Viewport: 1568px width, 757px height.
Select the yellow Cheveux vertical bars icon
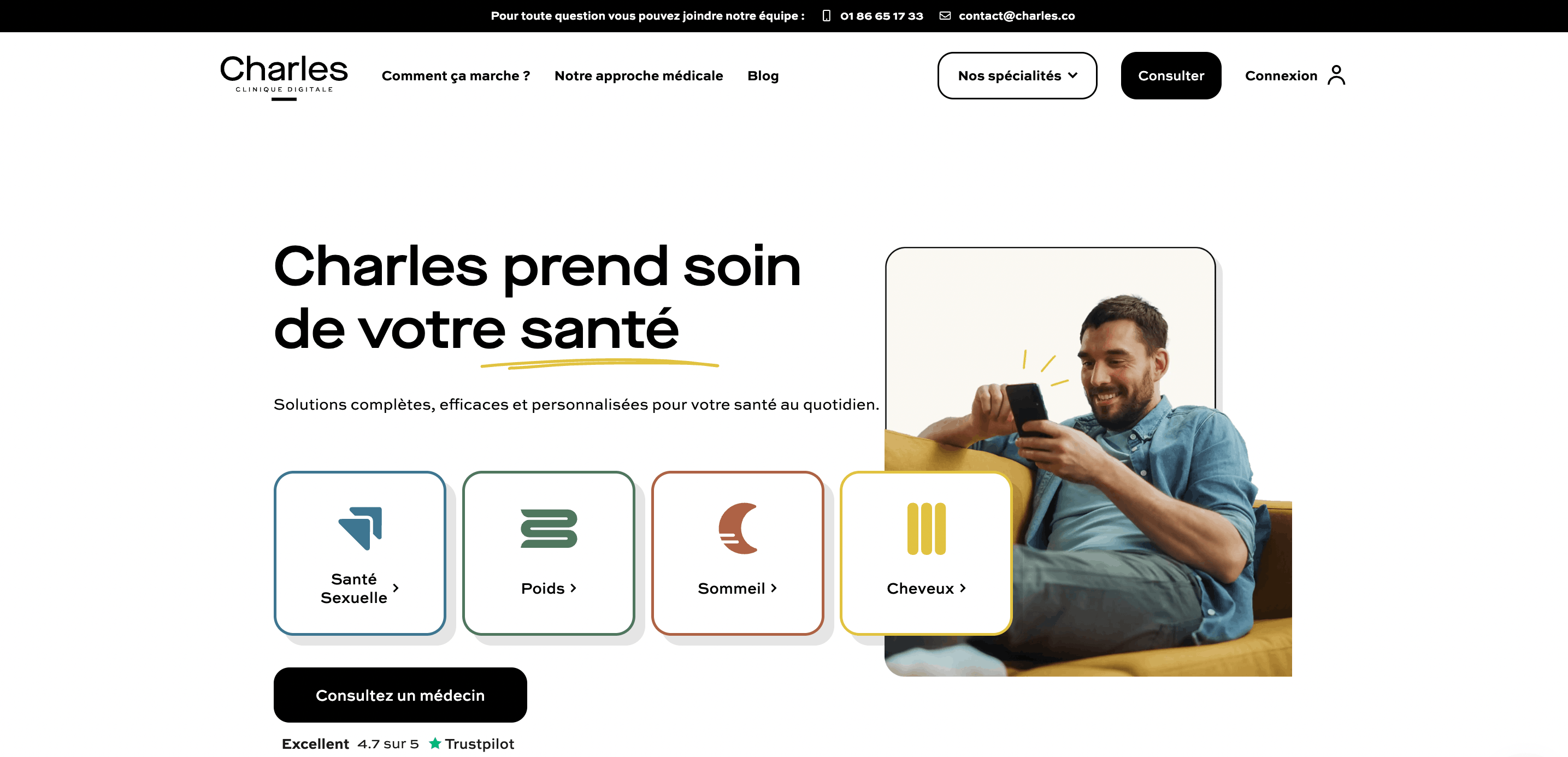click(927, 528)
